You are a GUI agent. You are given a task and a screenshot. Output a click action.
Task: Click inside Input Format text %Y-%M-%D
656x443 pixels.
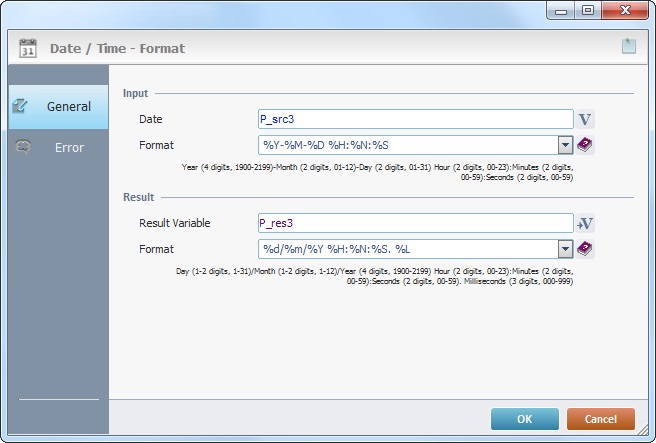click(406, 145)
